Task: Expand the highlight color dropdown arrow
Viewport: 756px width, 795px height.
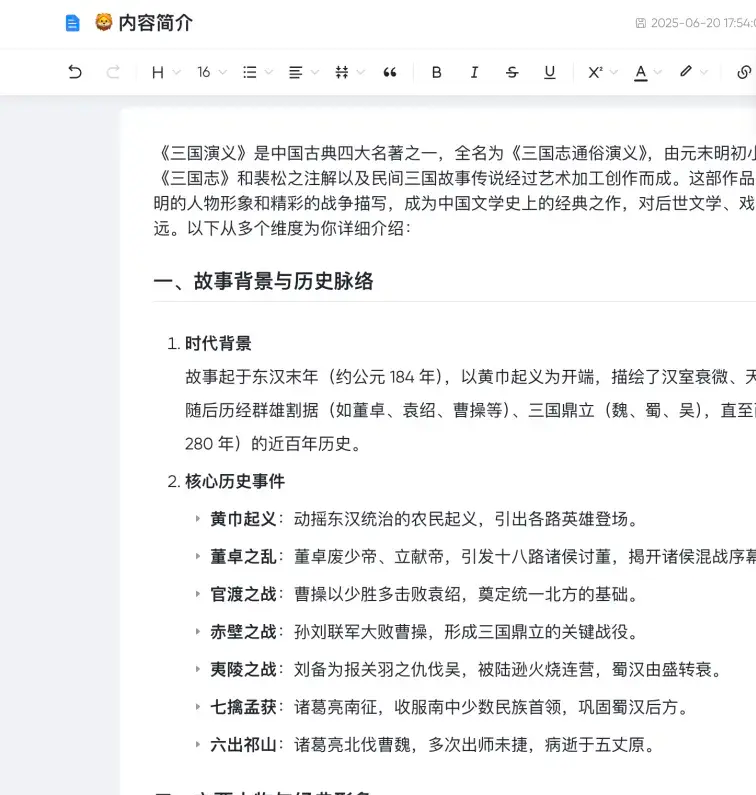Action: tap(704, 73)
